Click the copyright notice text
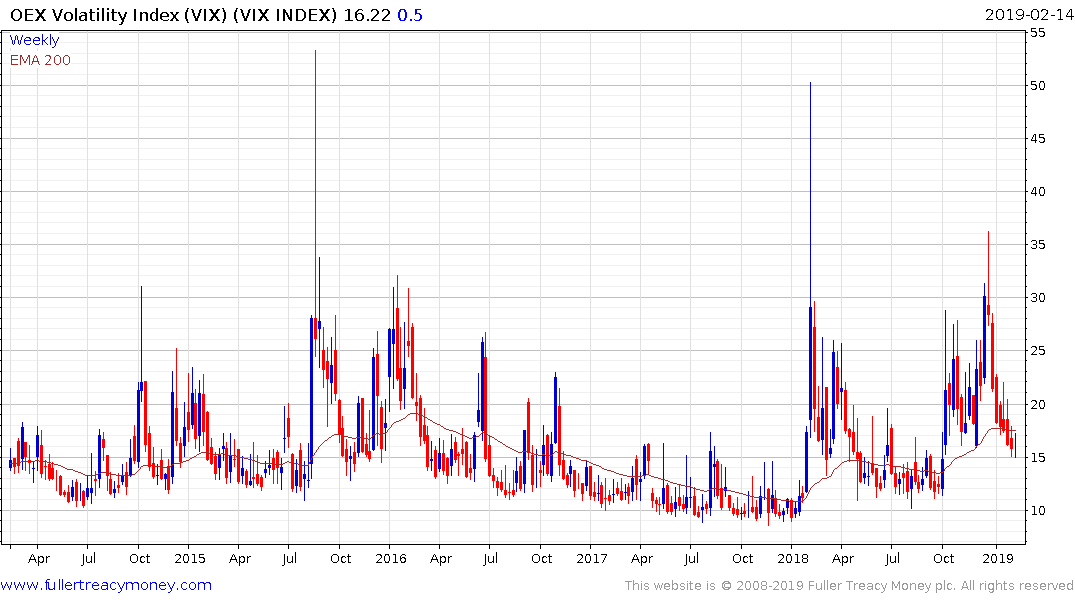 click(849, 586)
